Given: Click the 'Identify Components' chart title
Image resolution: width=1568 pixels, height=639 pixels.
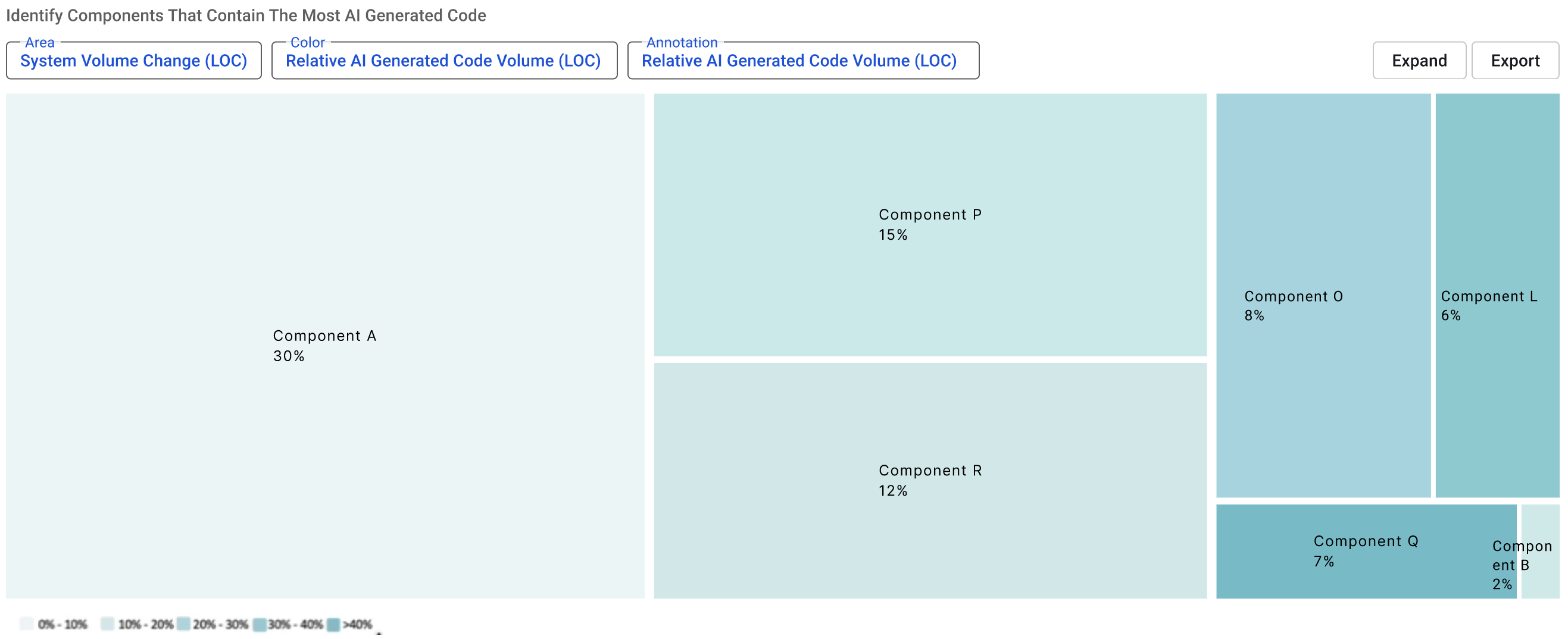Looking at the screenshot, I should (246, 15).
